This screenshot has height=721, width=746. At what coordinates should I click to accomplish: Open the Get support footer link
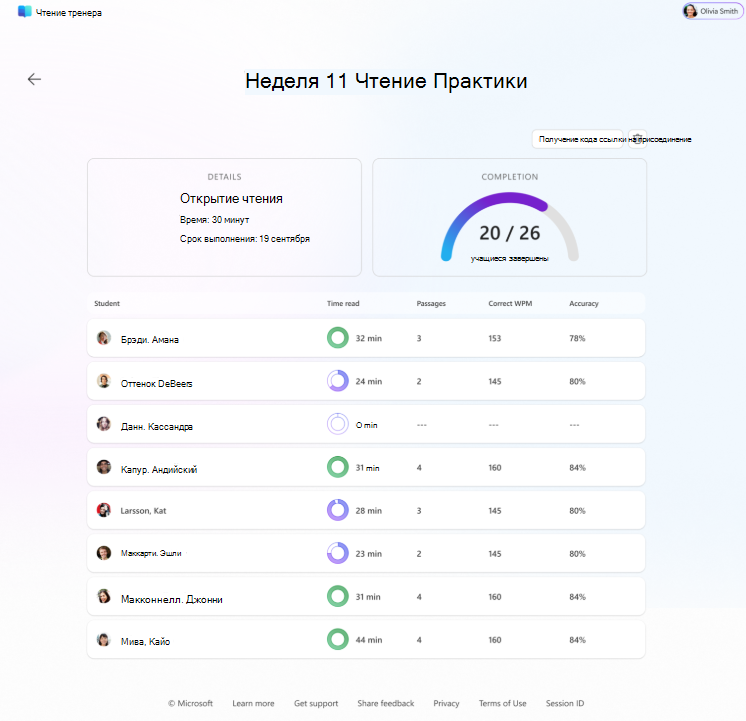click(316, 703)
